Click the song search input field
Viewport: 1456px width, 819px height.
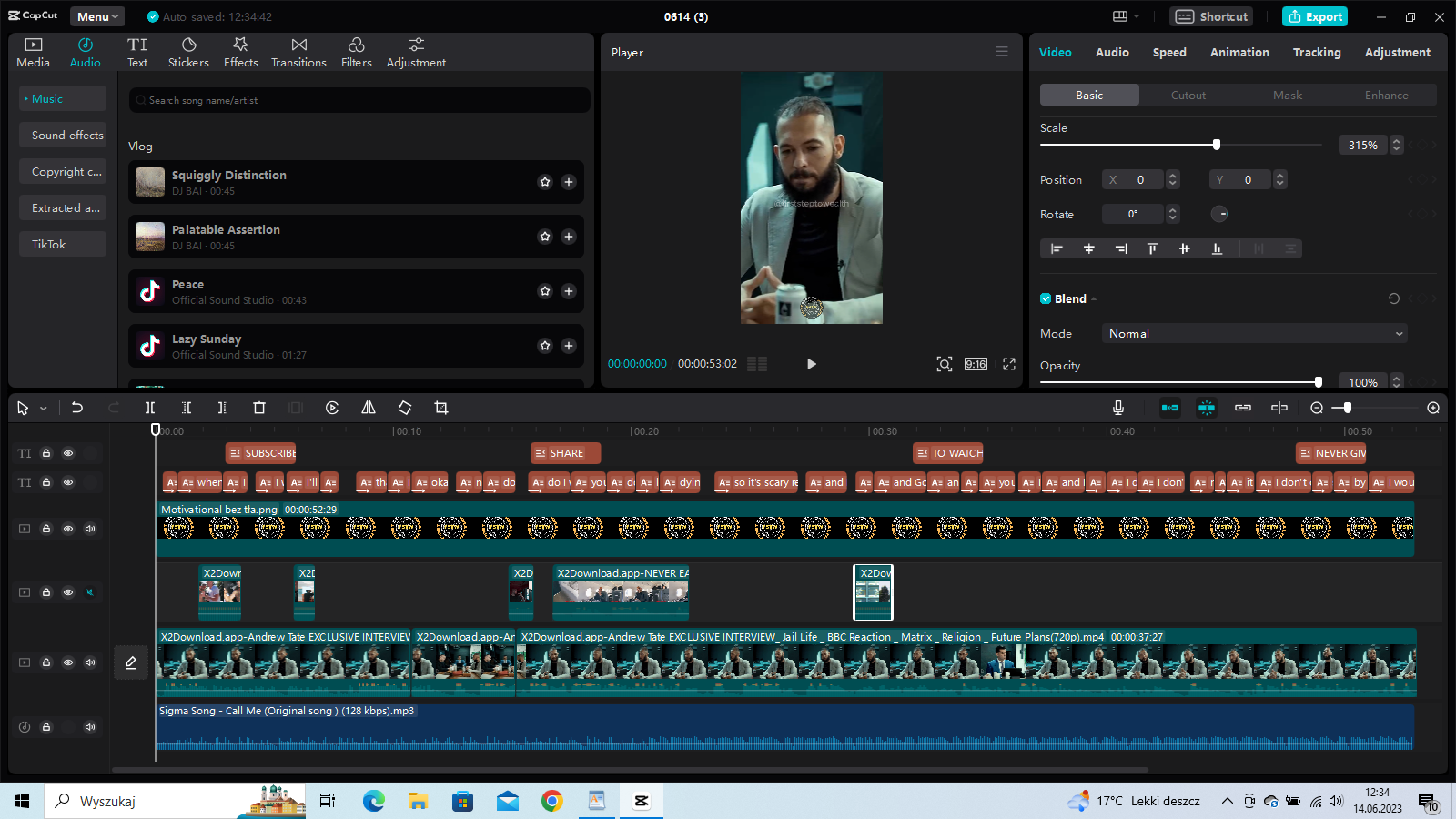[359, 100]
